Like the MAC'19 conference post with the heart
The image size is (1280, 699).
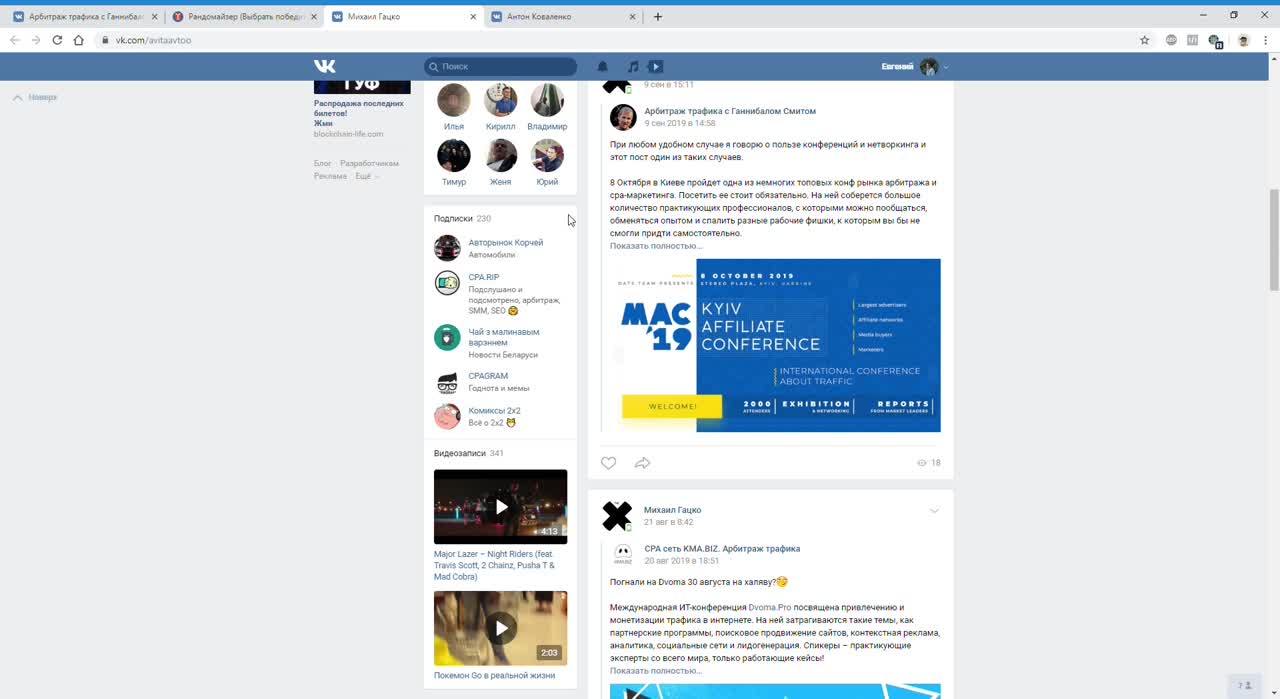(x=608, y=463)
